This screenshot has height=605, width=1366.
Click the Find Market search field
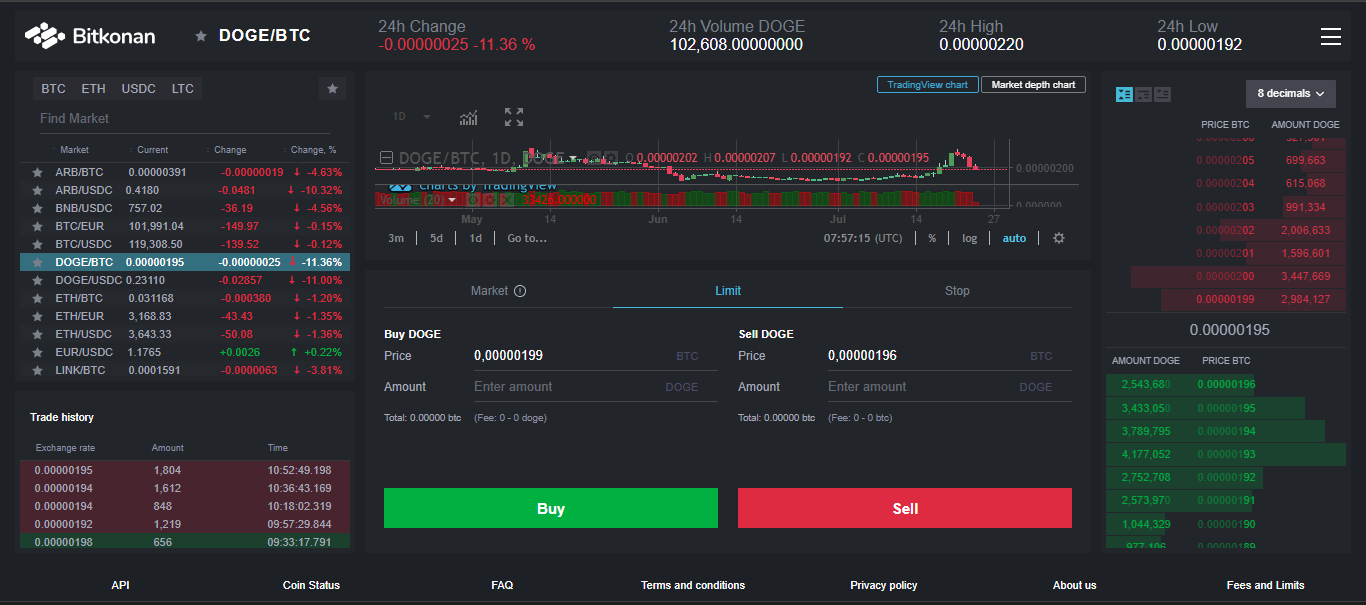tap(184, 119)
